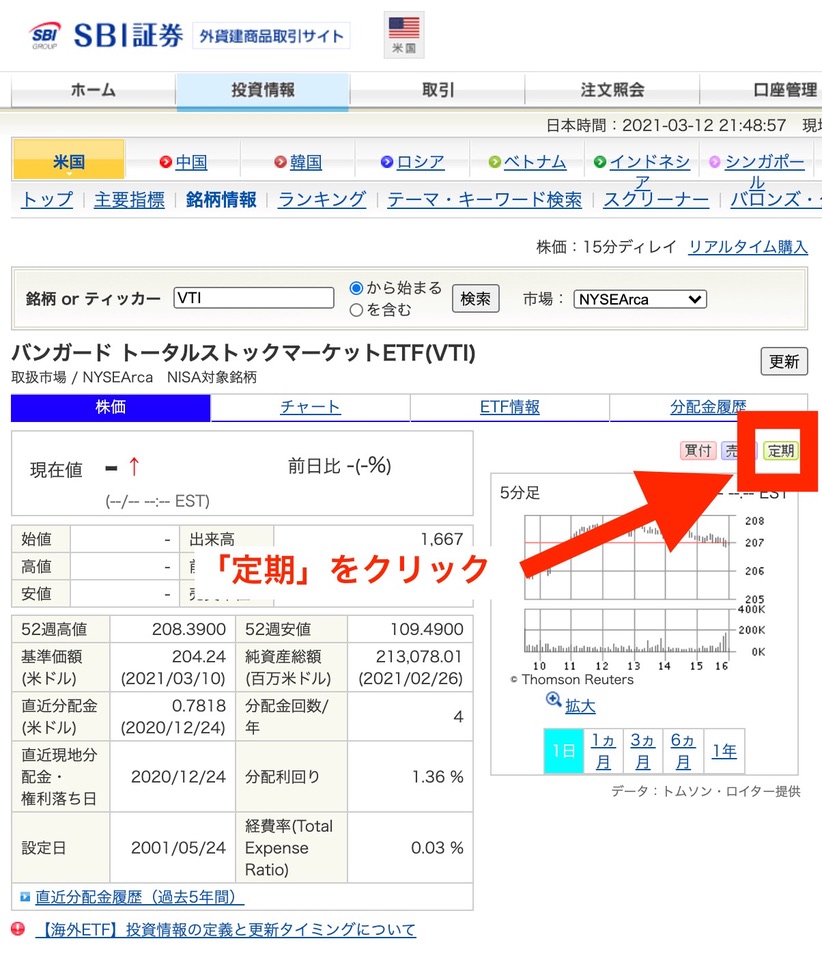Switch to the ETF情報 tab
This screenshot has width=822, height=956.
tap(510, 407)
